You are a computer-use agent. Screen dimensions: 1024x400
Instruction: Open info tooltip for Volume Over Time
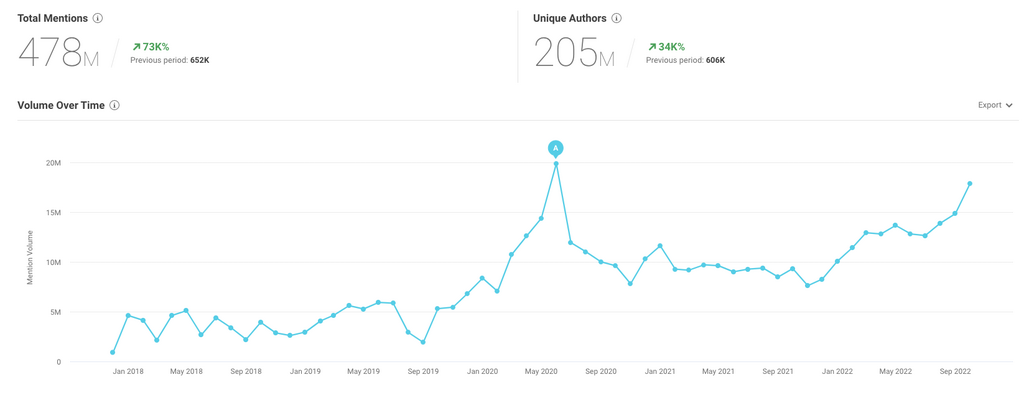click(x=115, y=105)
